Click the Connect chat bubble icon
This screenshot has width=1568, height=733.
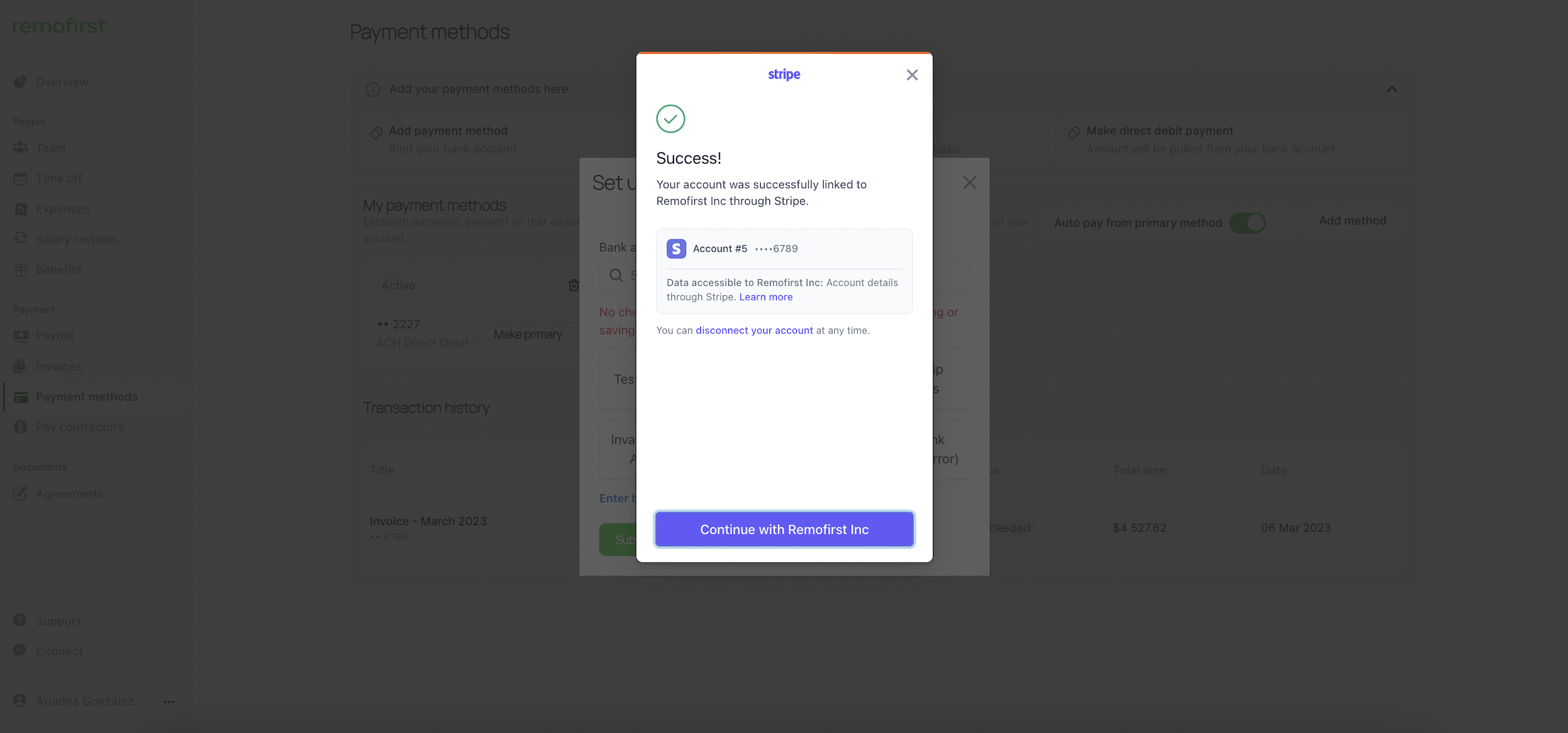pyautogui.click(x=20, y=651)
